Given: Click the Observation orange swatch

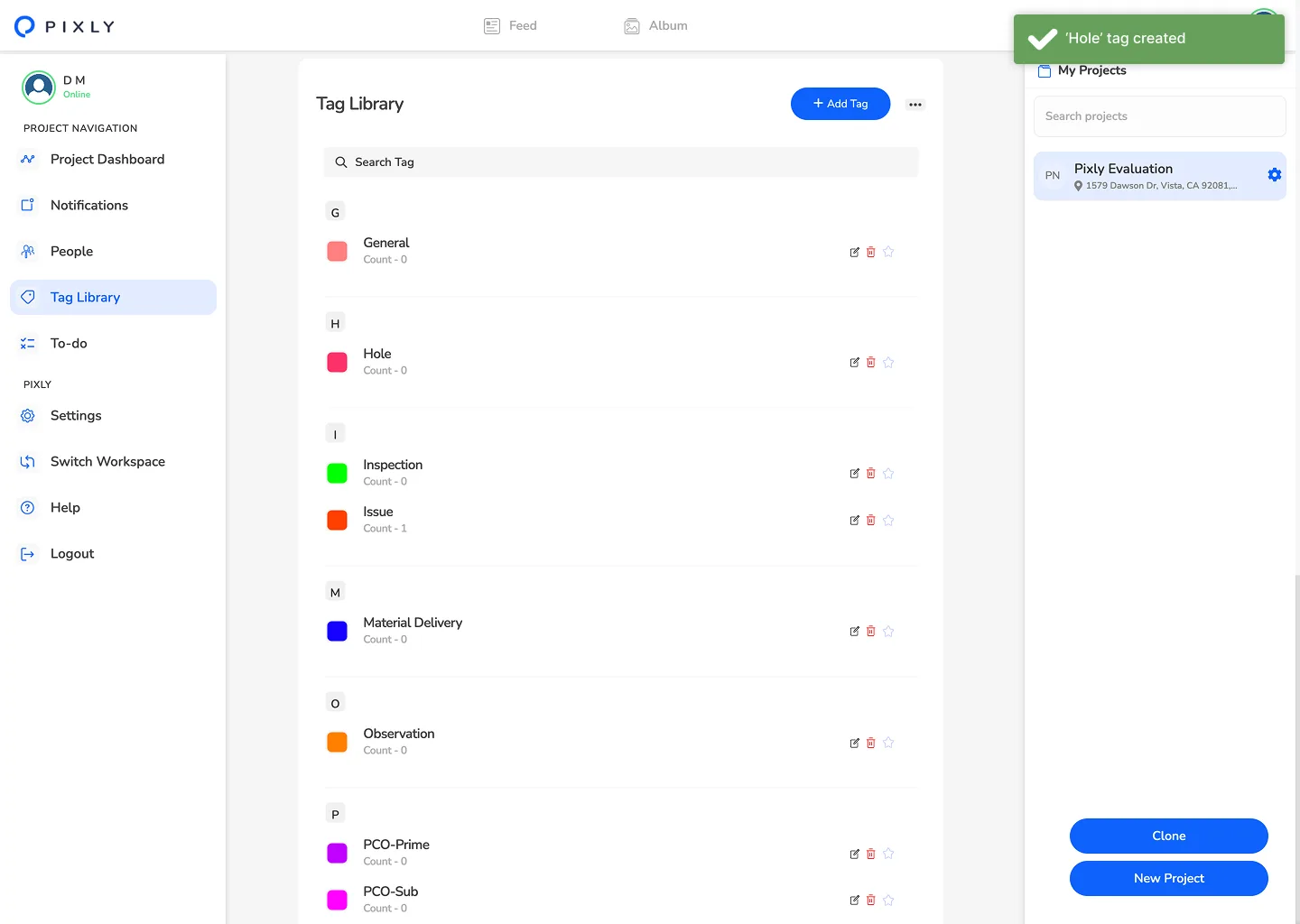Looking at the screenshot, I should point(337,742).
